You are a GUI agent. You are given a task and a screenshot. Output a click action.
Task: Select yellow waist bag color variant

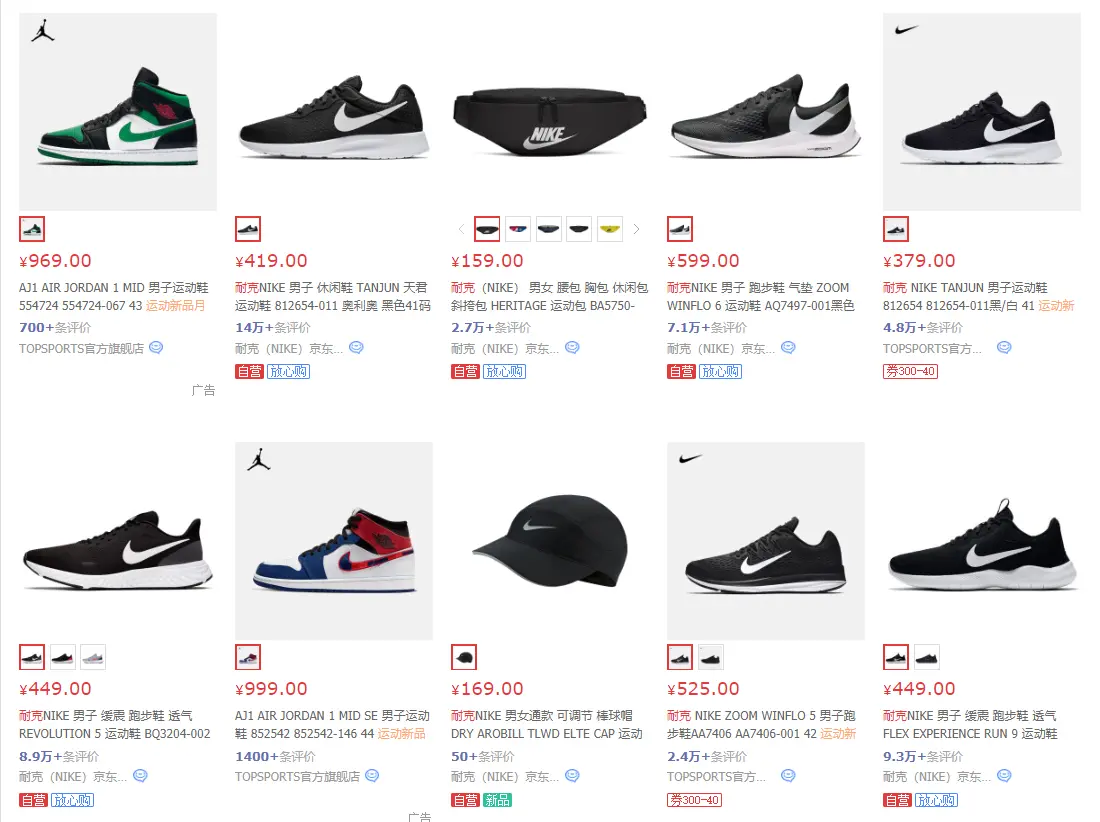click(610, 229)
